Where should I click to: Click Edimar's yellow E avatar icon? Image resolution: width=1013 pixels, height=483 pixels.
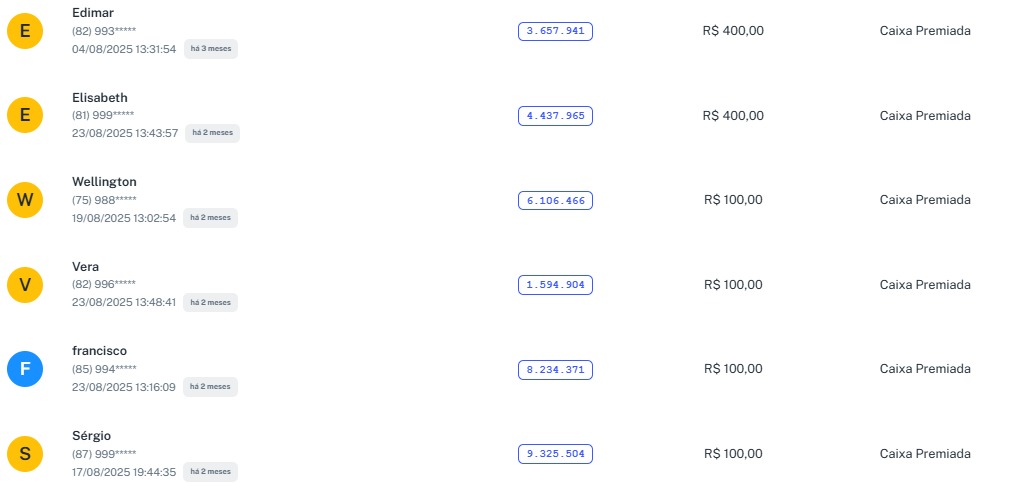[25, 32]
